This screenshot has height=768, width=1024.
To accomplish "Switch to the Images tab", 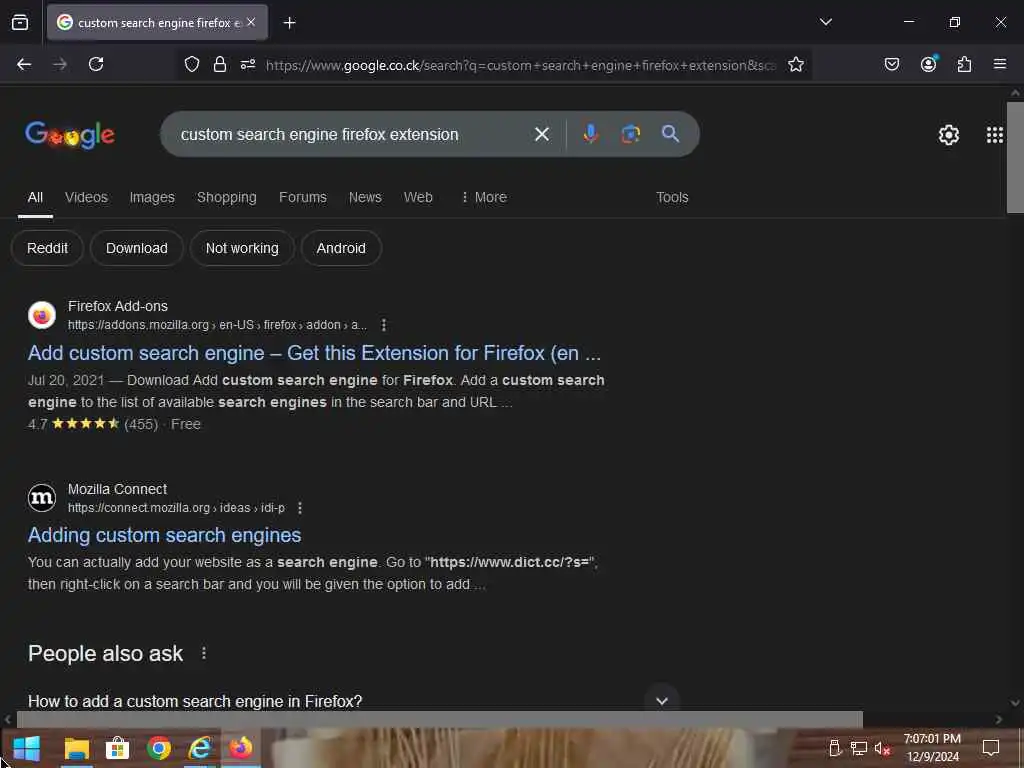I will point(152,197).
